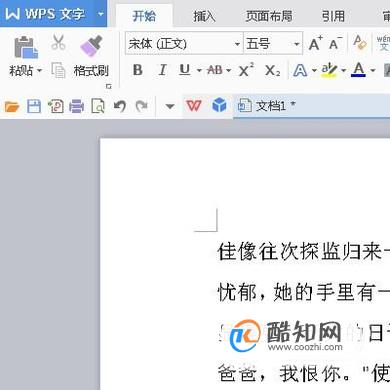Toggle subscript X₂ formatting

tap(272, 71)
